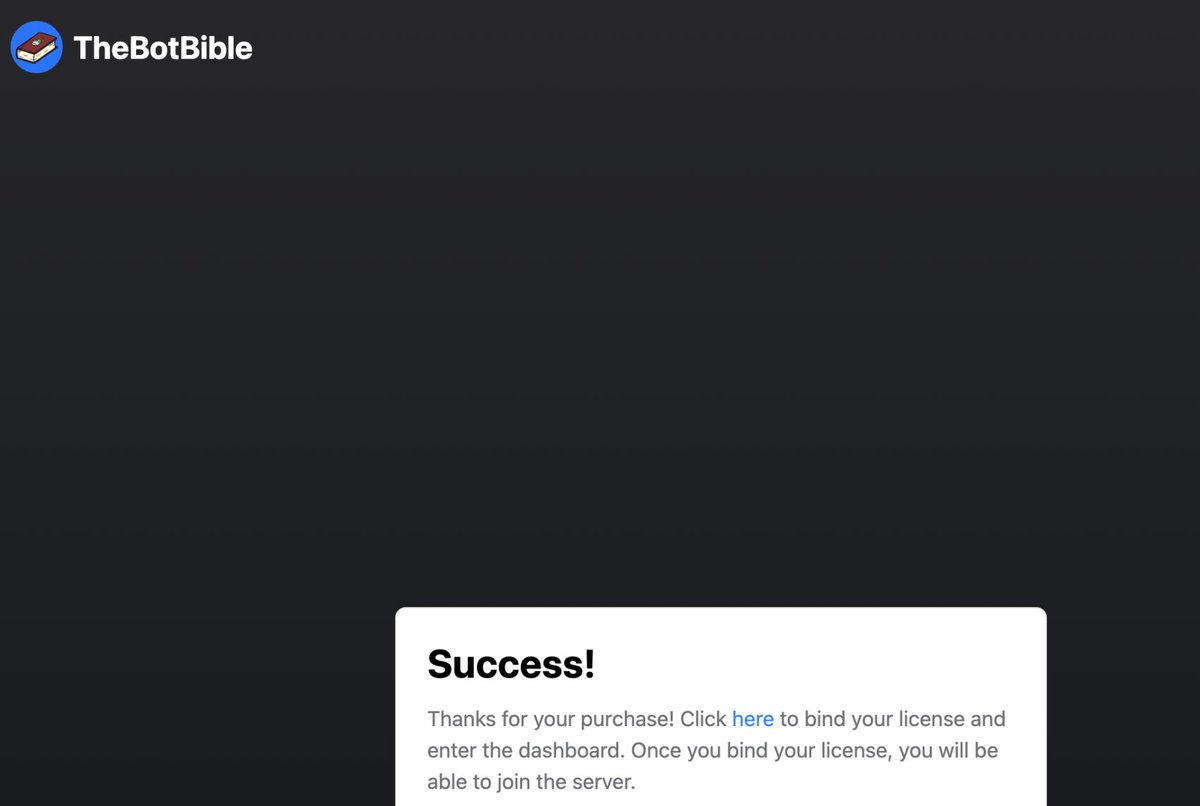1200x806 pixels.
Task: Click the word "Click" before the here link
Action: pos(703,719)
